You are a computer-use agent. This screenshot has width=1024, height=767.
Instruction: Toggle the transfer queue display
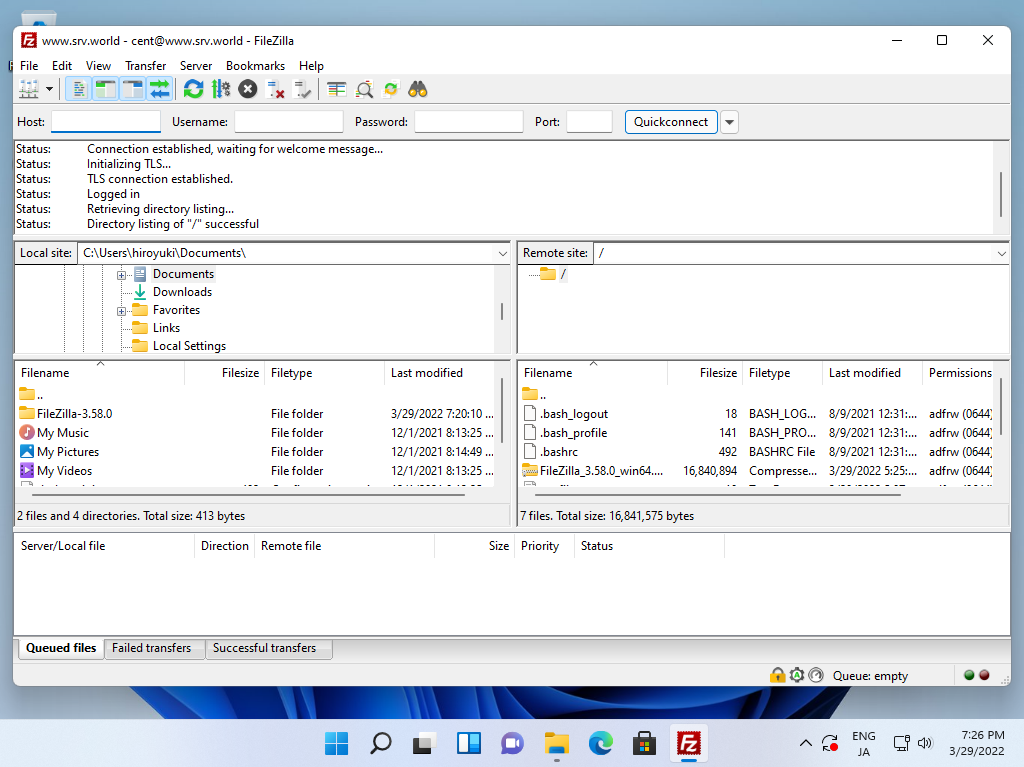coord(159,90)
